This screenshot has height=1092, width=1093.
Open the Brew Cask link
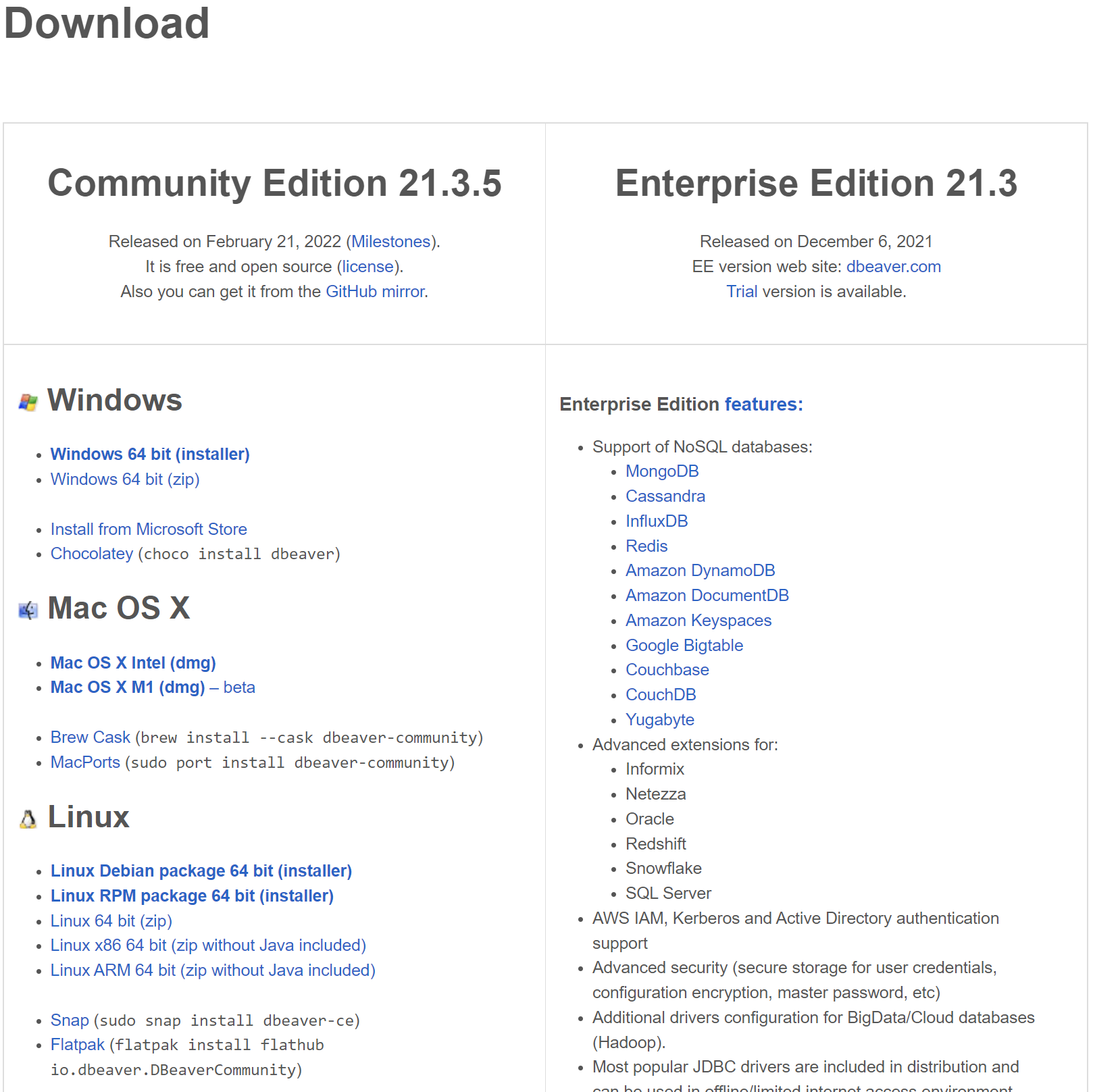point(91,737)
